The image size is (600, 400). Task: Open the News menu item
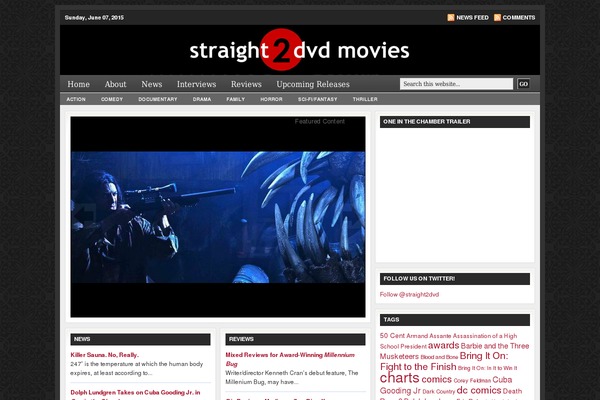point(152,84)
